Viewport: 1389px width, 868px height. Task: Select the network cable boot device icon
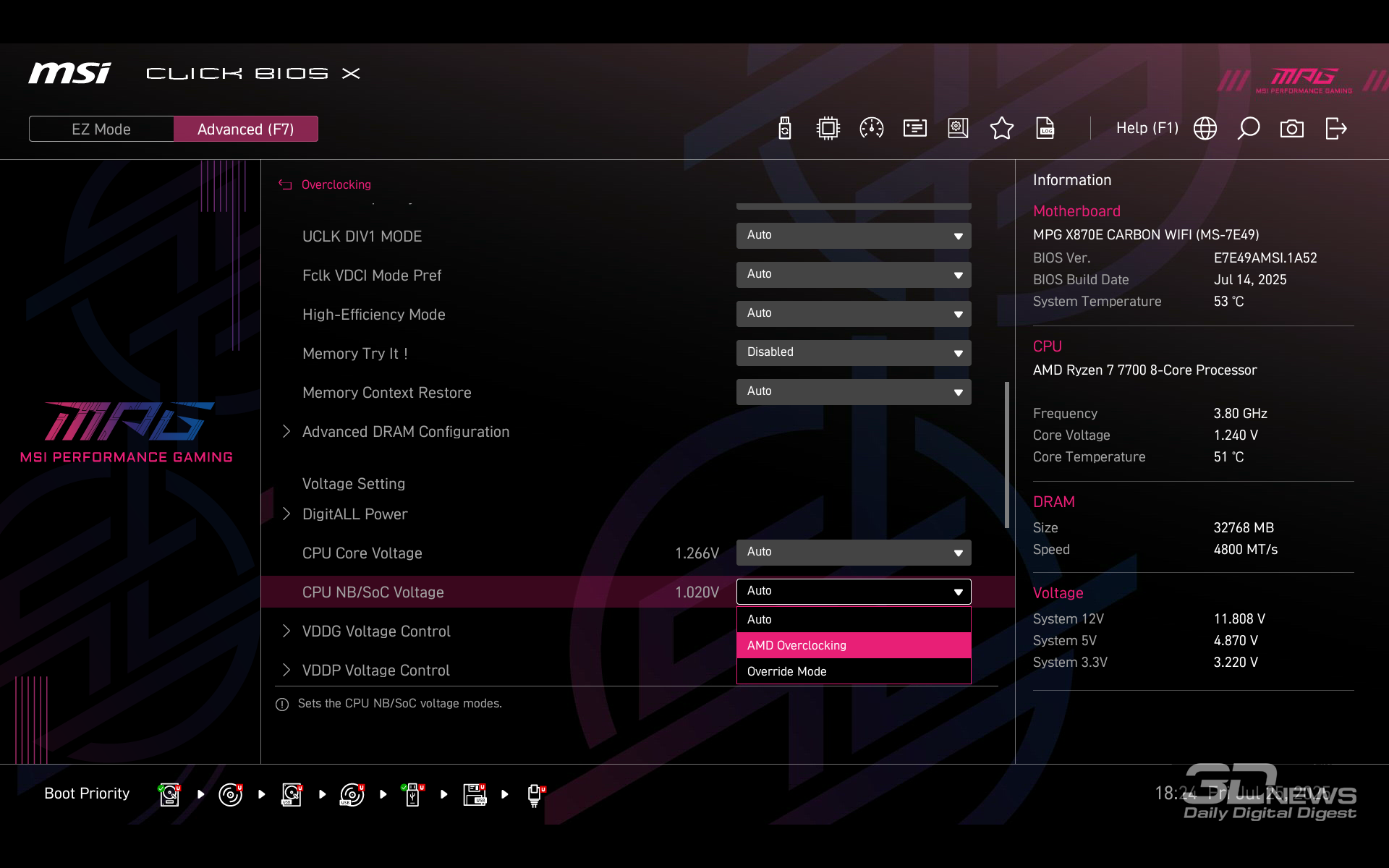click(535, 795)
